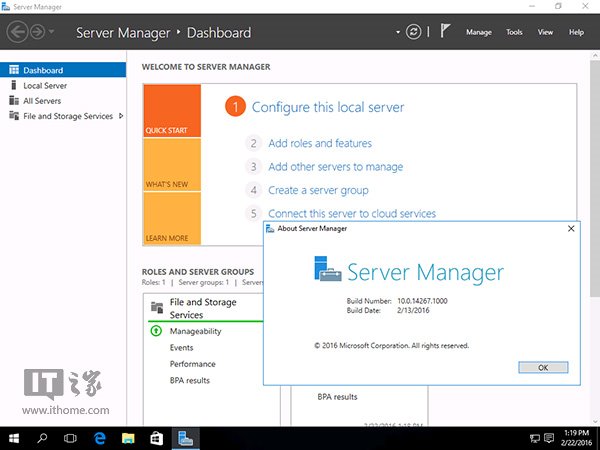Open Events in File and Storage tile
This screenshot has height=450, width=600.
pos(181,347)
